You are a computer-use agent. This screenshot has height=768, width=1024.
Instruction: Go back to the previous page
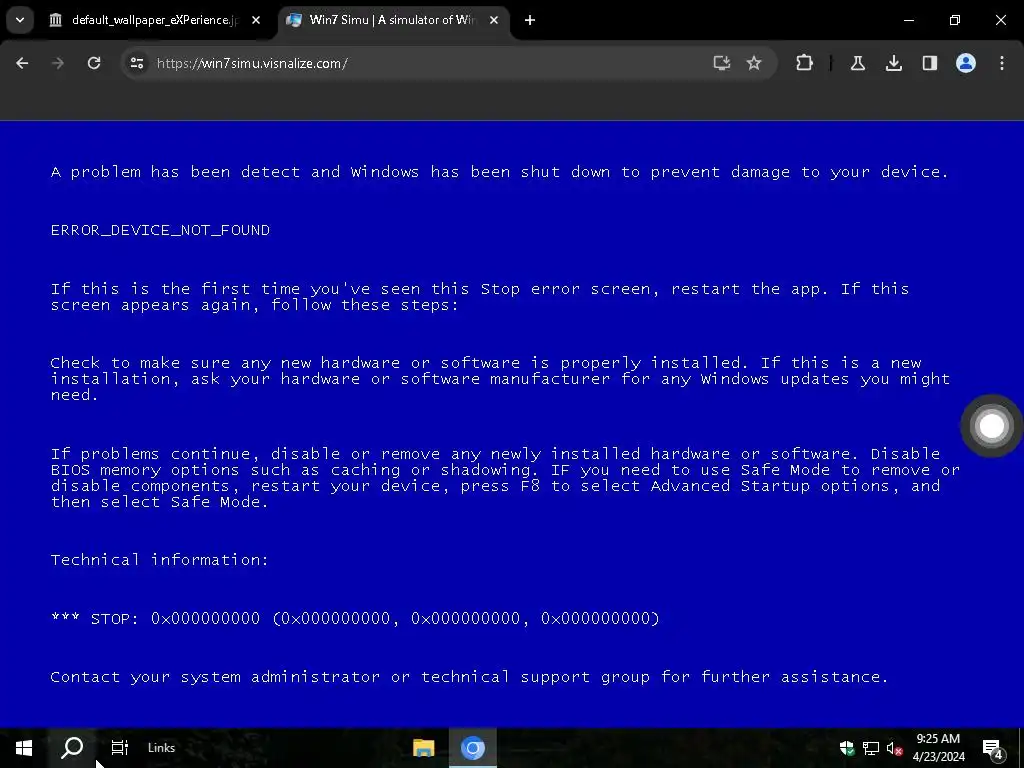coord(22,63)
